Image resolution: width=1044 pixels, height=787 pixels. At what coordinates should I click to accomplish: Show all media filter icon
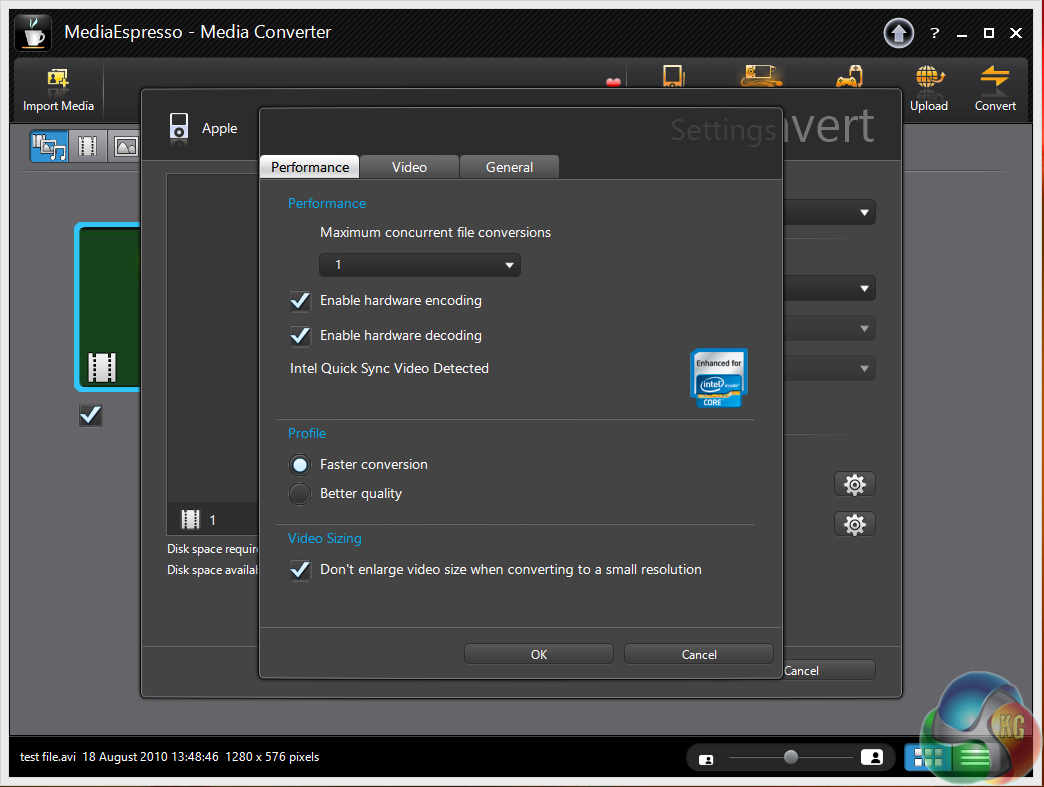[49, 147]
